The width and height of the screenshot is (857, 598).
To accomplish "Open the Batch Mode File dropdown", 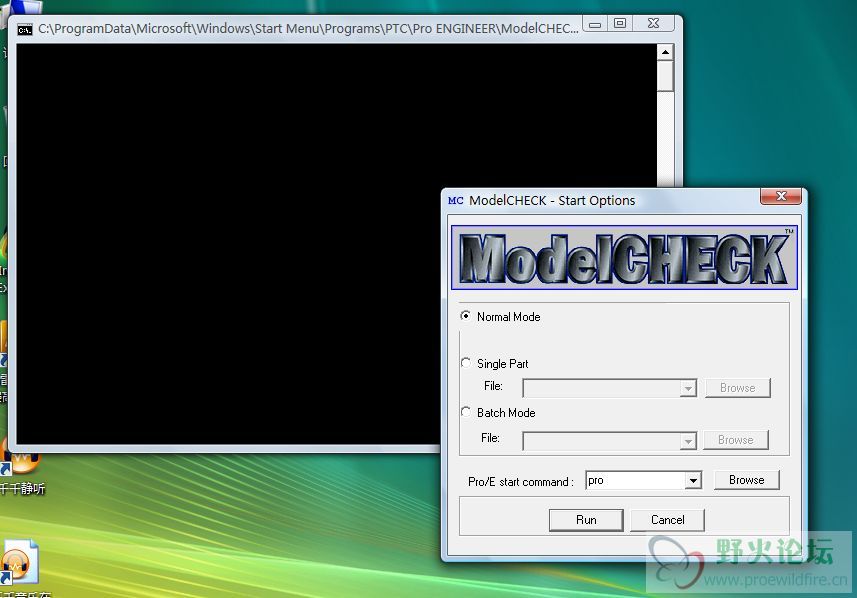I will click(x=688, y=441).
